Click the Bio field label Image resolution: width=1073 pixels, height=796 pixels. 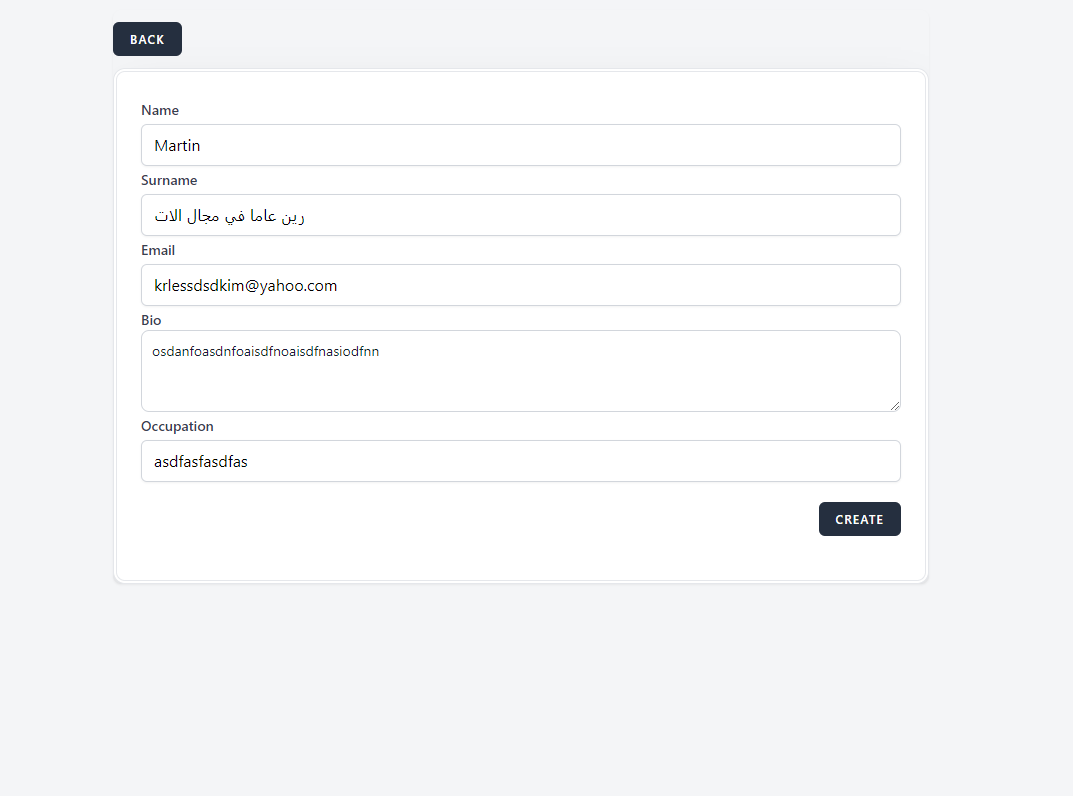point(151,320)
